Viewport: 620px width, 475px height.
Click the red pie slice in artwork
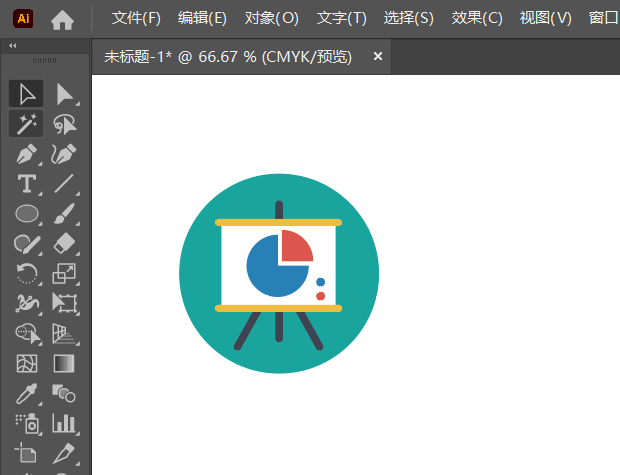[296, 246]
